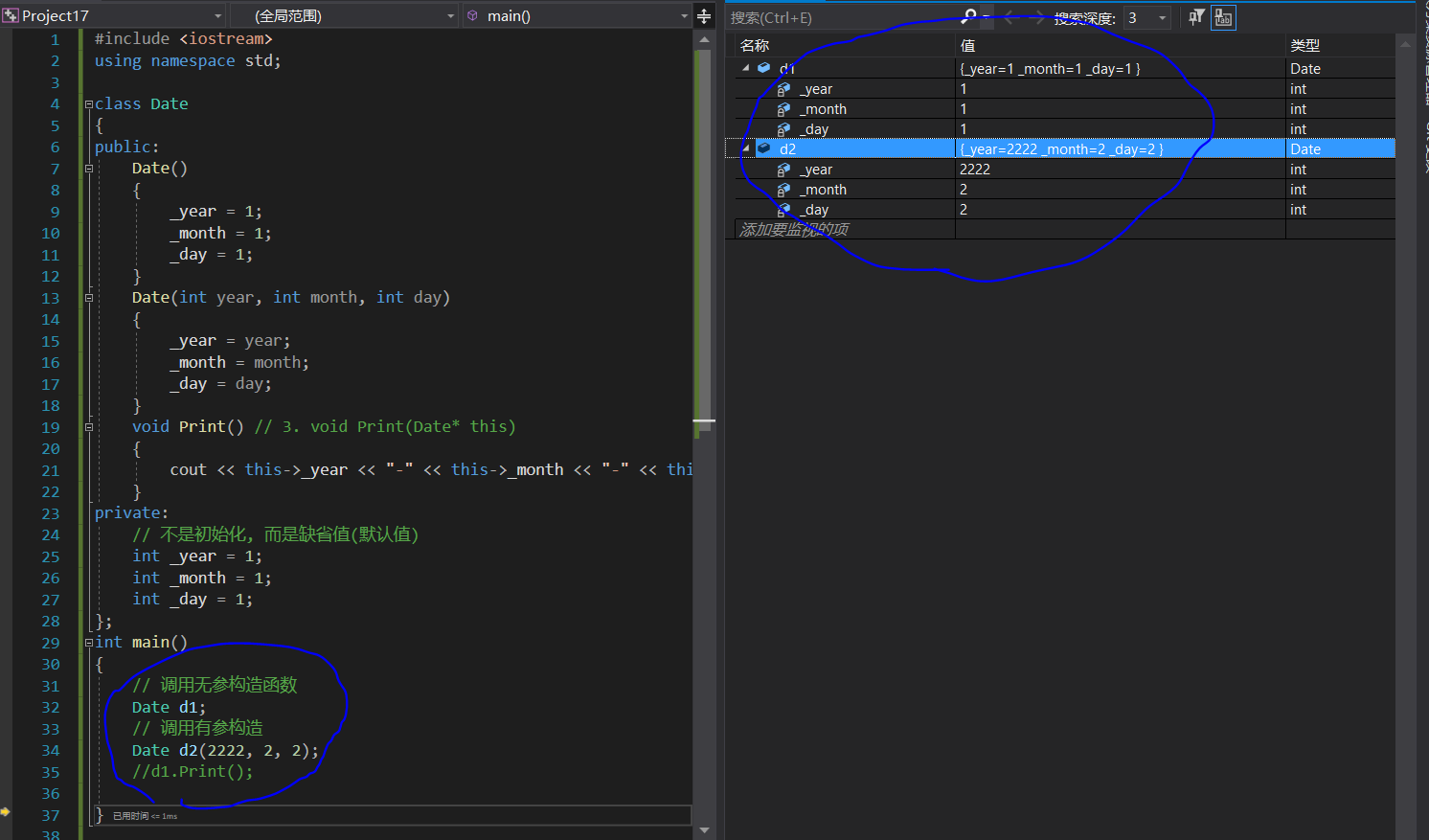Collapse the d1 watch entry

click(746, 68)
